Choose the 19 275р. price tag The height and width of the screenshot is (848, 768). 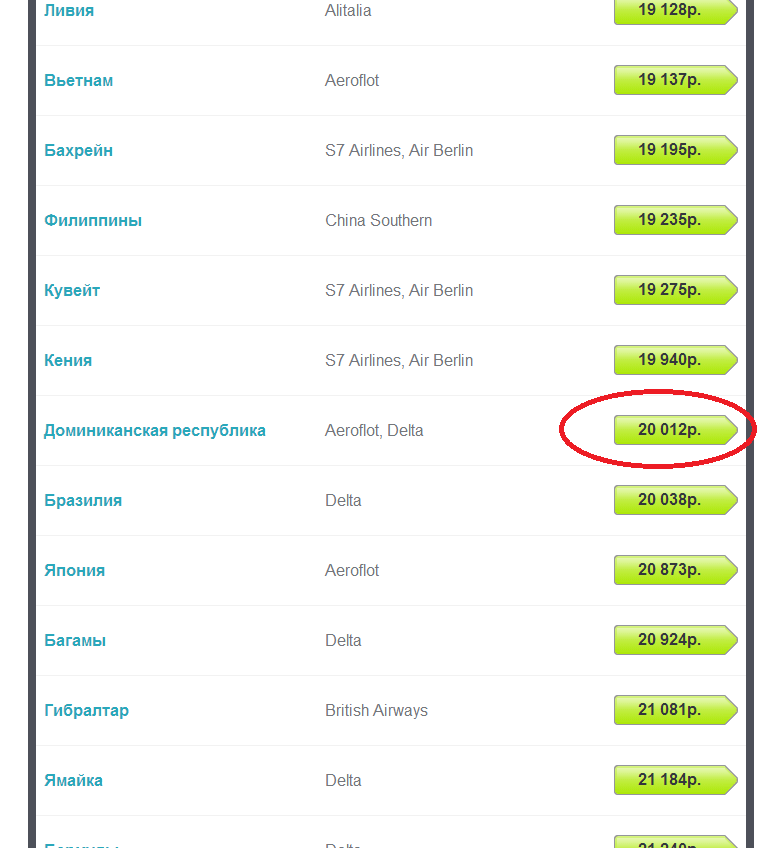click(676, 290)
